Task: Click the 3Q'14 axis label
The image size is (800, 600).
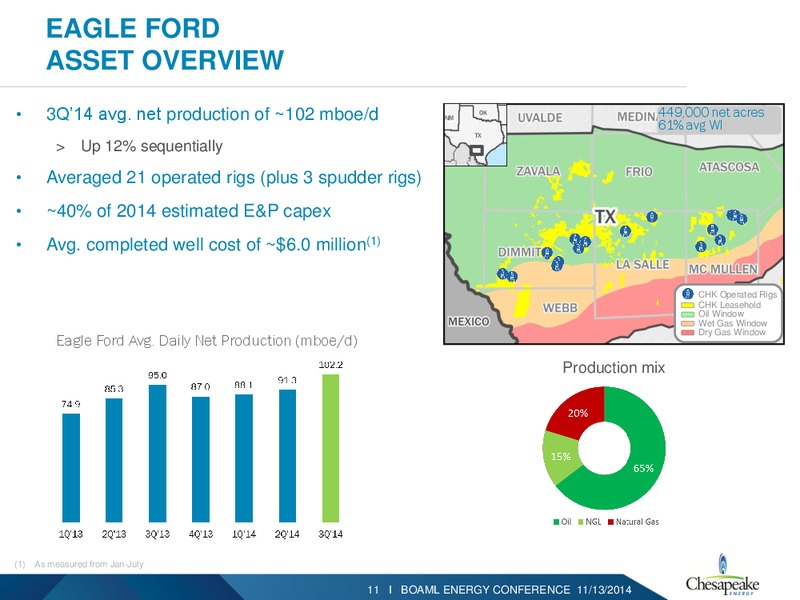Action: click(331, 534)
